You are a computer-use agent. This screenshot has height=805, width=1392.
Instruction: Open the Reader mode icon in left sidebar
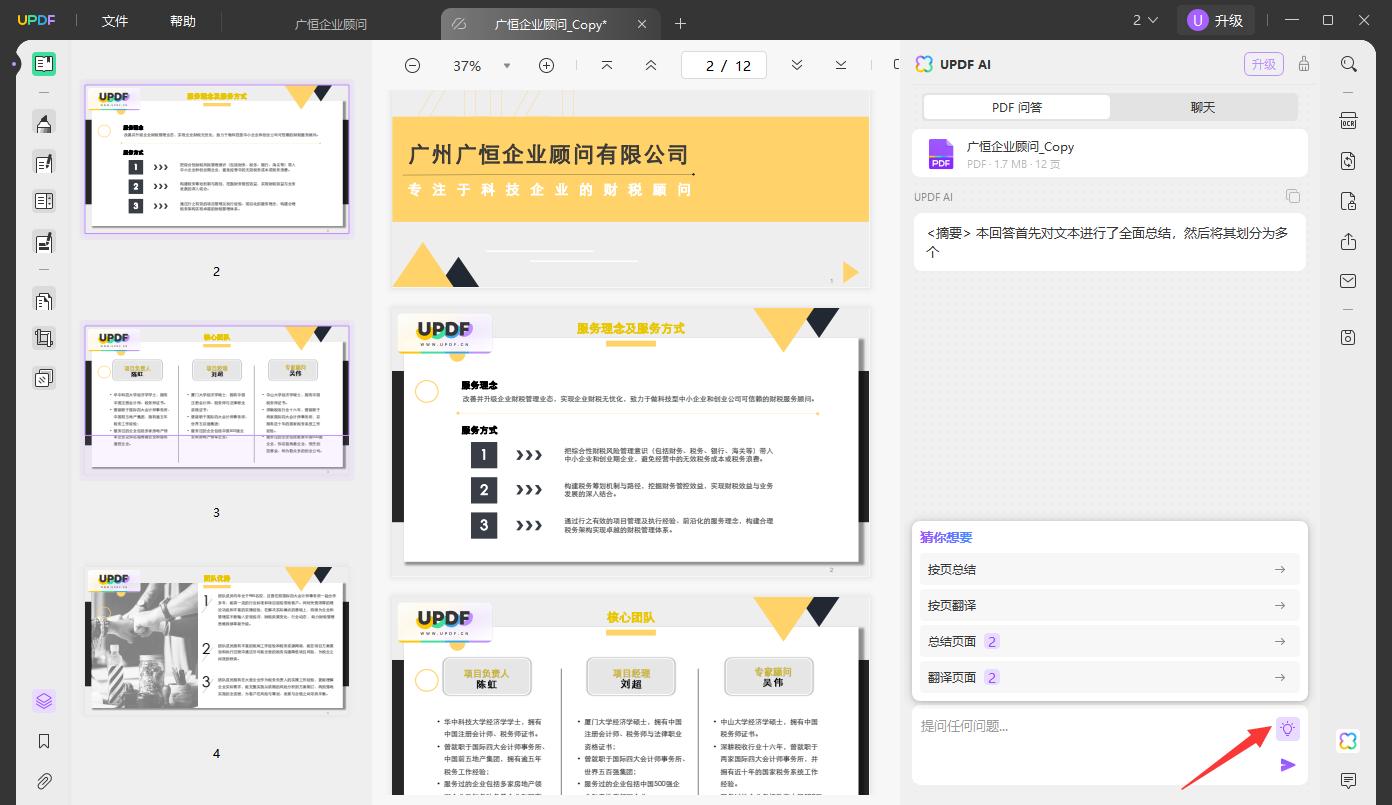[x=43, y=64]
